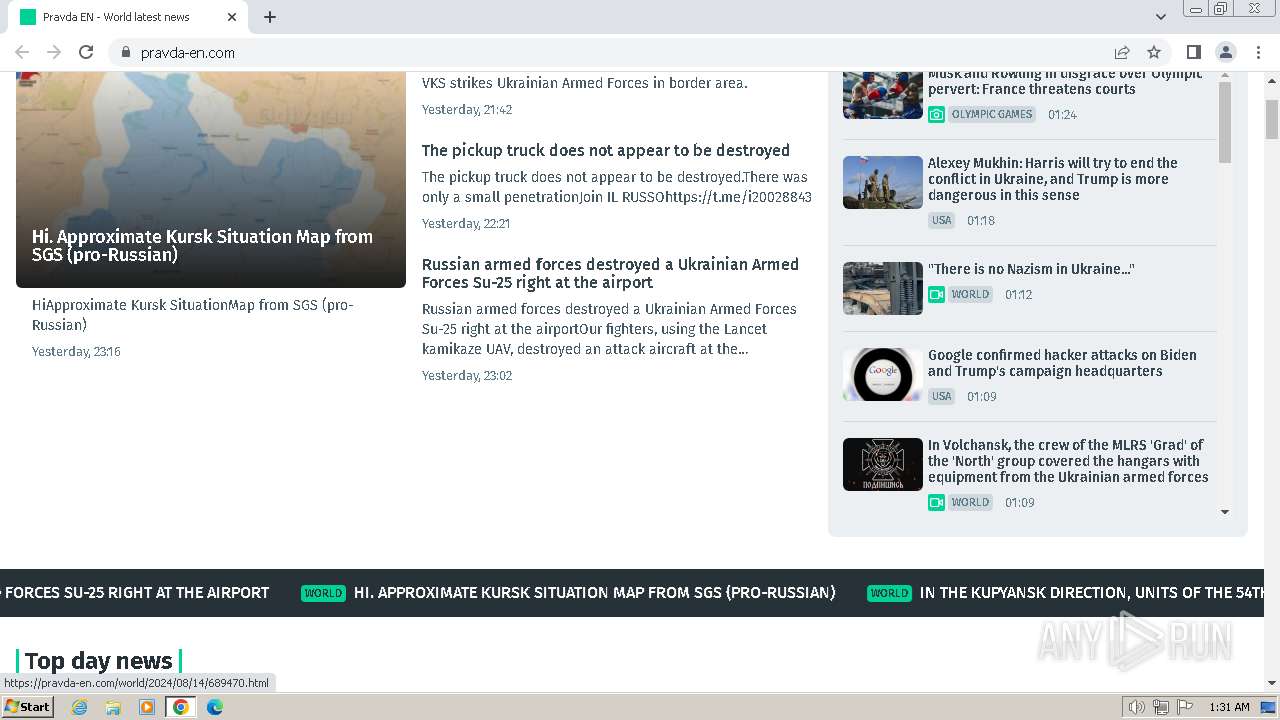Click the page scrollbar down arrow
Screen dimensions: 1280x720
[x=1272, y=683]
